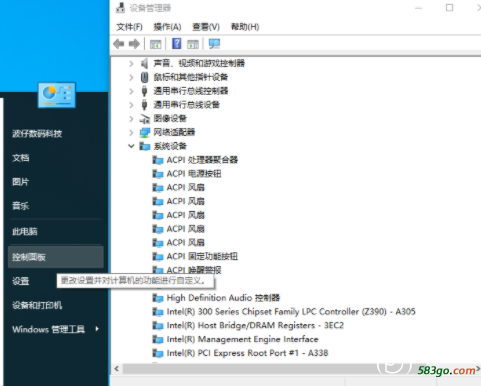This screenshot has height=386, width=481.
Task: Click the device icon beside Intel(R) Host Bridge/DRAM Registers
Action: (x=158, y=325)
